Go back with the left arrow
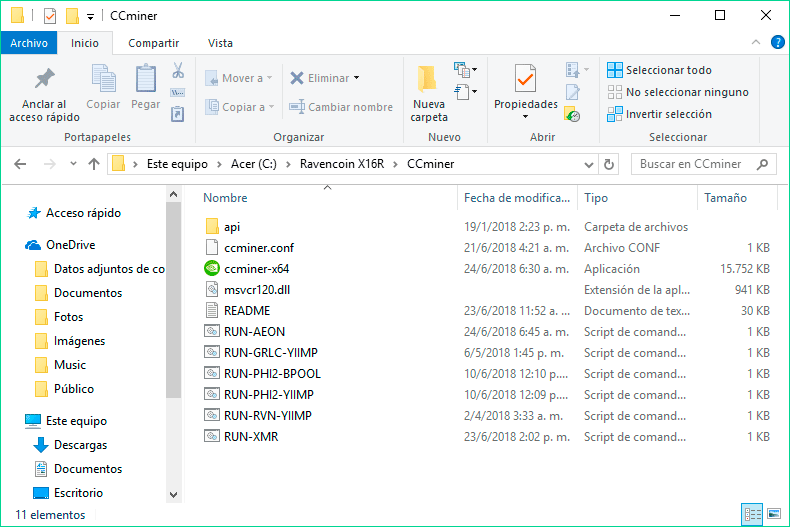790x527 pixels. 20,164
